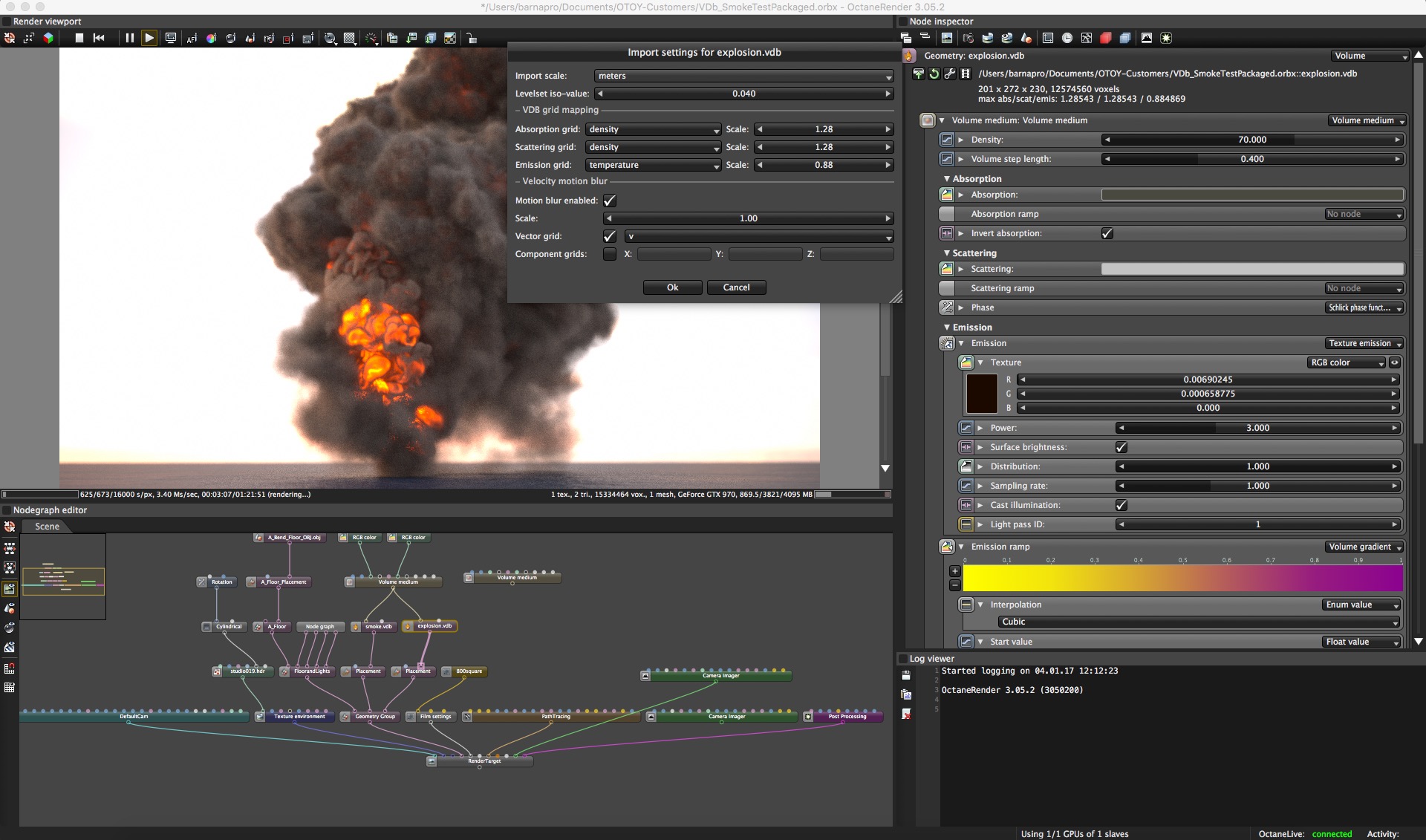This screenshot has height=840, width=1426.
Task: Click the dark emission RGB color swatch
Action: tap(981, 394)
